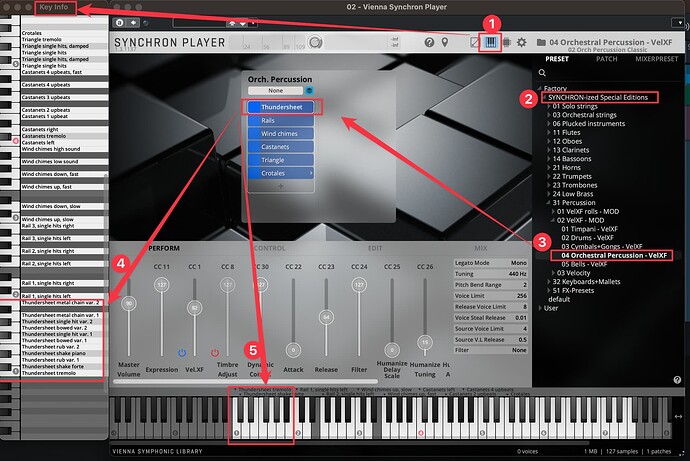Select the Triangle slot
This screenshot has width=690, height=461.
(281, 160)
